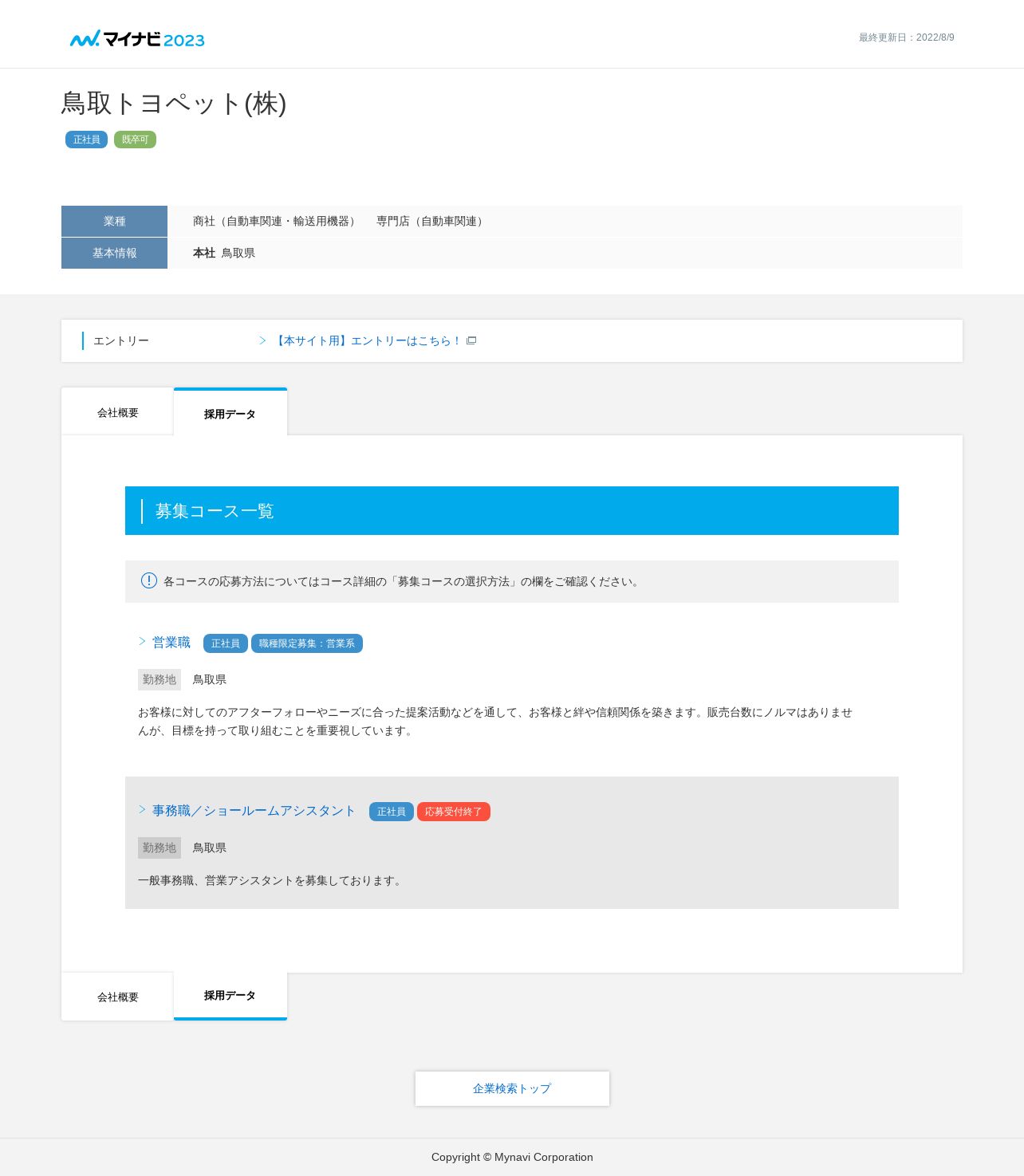Click the green 既卒可 badge

point(135,140)
